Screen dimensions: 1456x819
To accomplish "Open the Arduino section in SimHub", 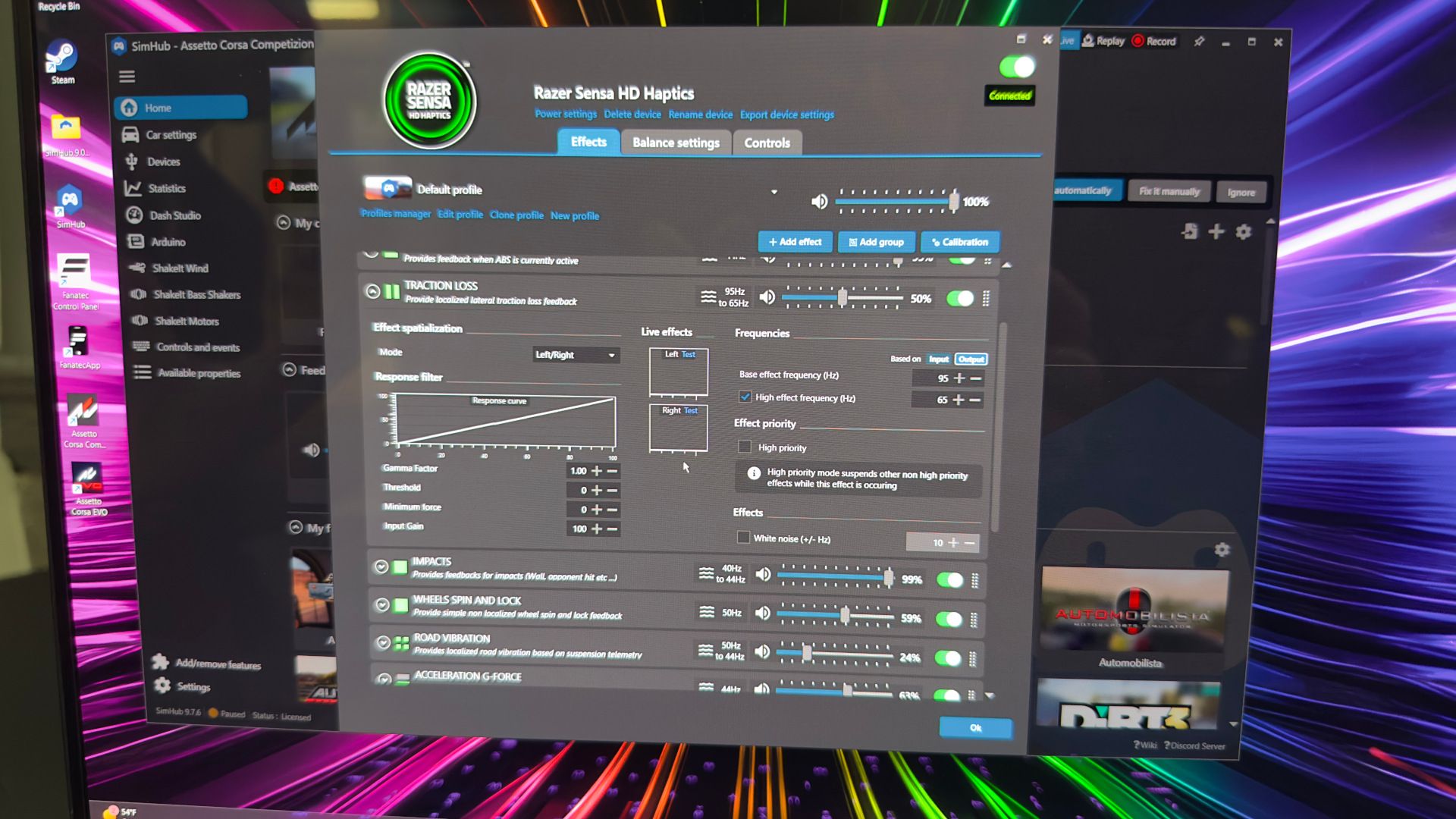I will point(170,241).
